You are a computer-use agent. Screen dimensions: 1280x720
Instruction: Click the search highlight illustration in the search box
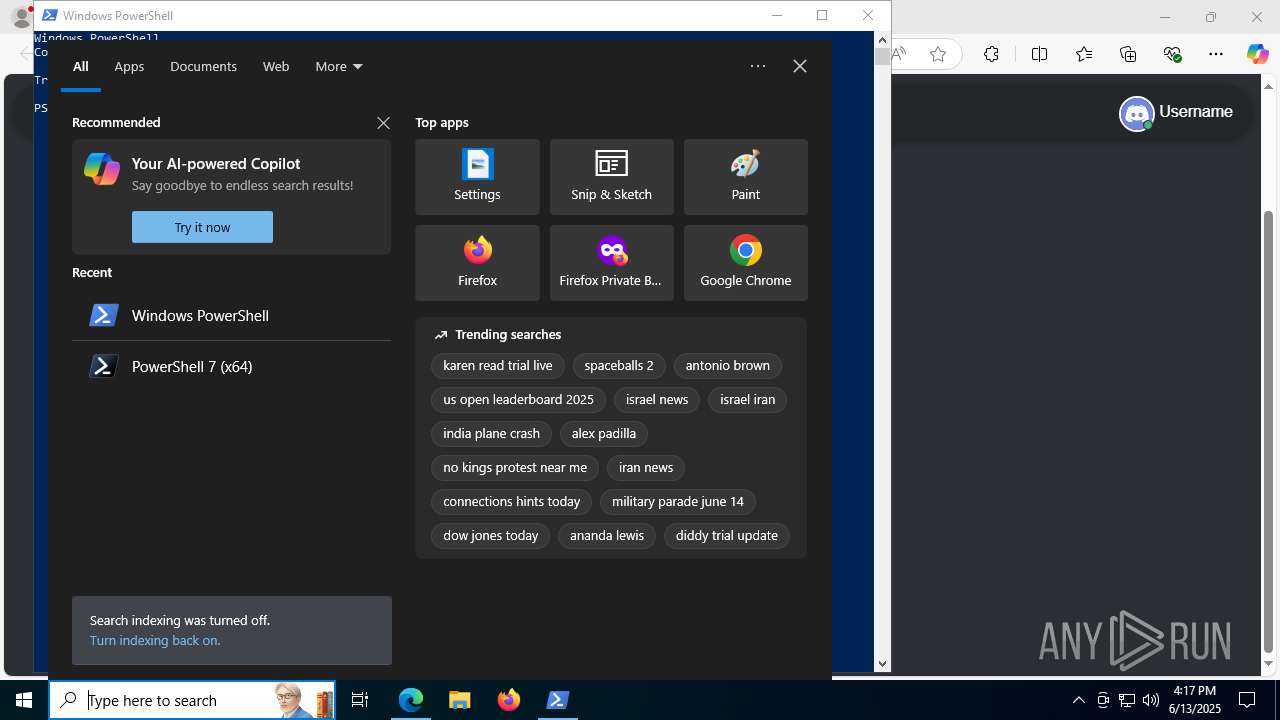pyautogui.click(x=303, y=700)
